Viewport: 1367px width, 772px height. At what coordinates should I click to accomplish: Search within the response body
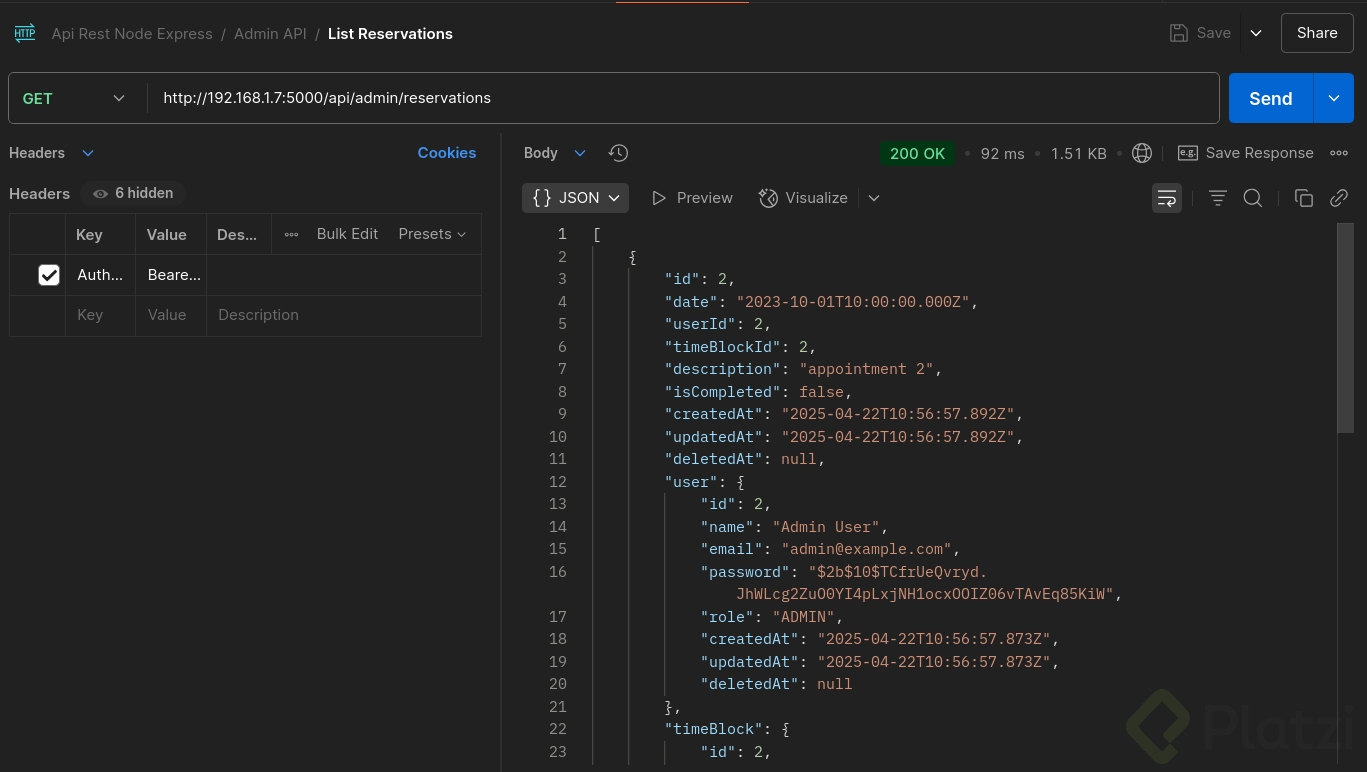[x=1252, y=198]
